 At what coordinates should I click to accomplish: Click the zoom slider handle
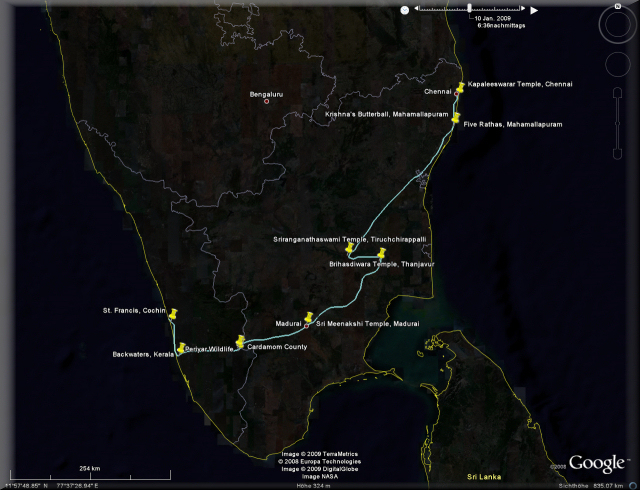[618, 123]
